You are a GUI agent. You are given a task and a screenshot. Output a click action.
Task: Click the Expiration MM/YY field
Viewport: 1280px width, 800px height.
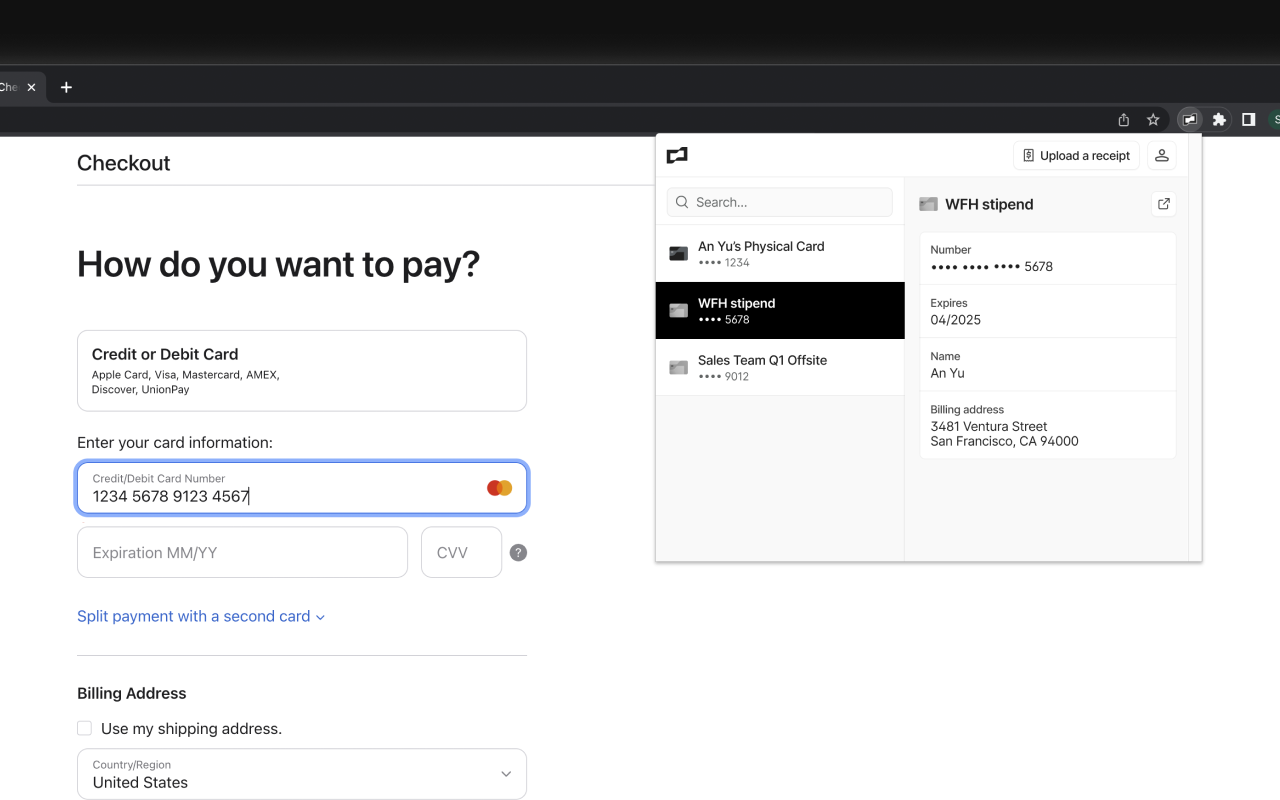242,552
